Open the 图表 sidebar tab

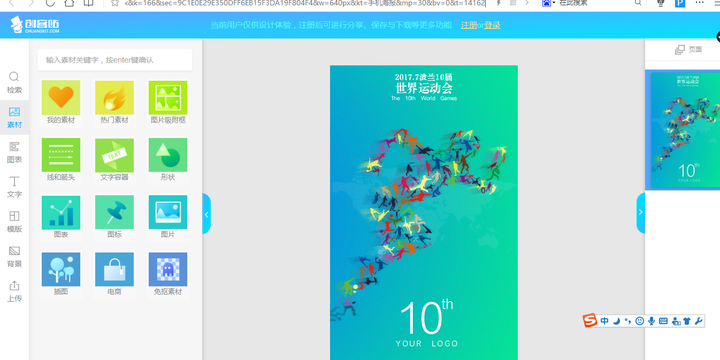tap(14, 152)
